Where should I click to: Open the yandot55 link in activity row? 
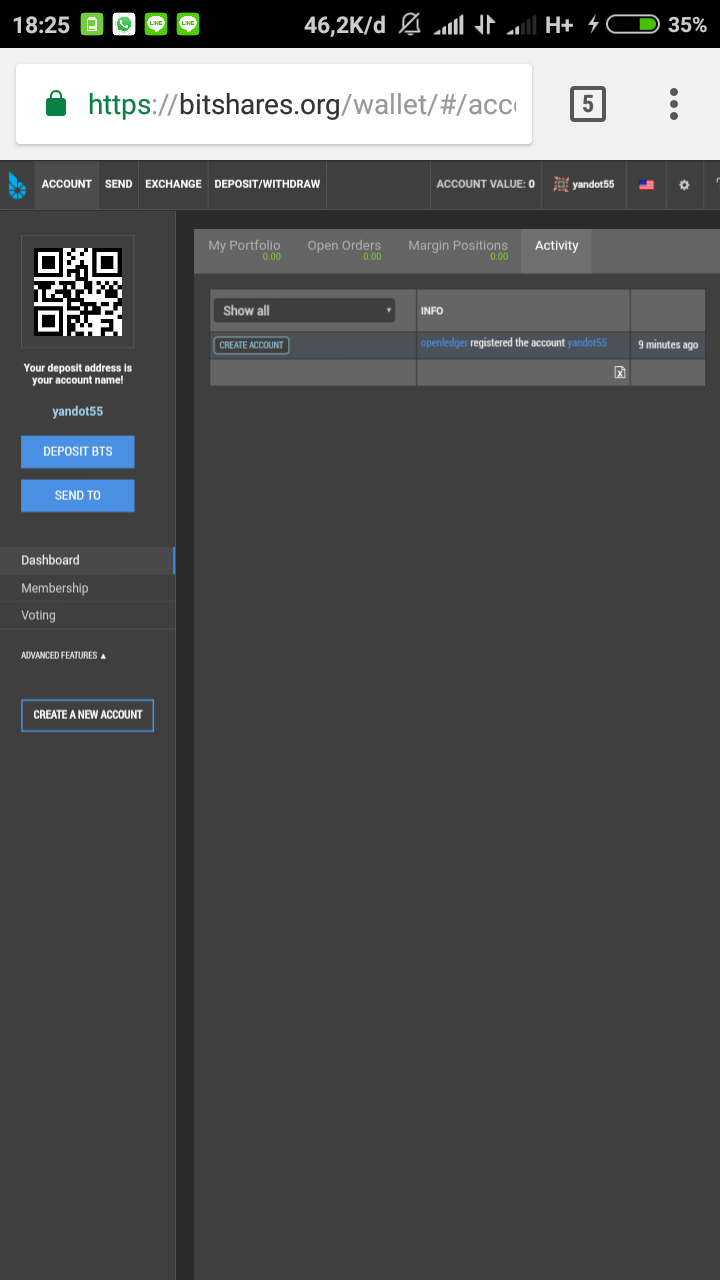pos(587,343)
